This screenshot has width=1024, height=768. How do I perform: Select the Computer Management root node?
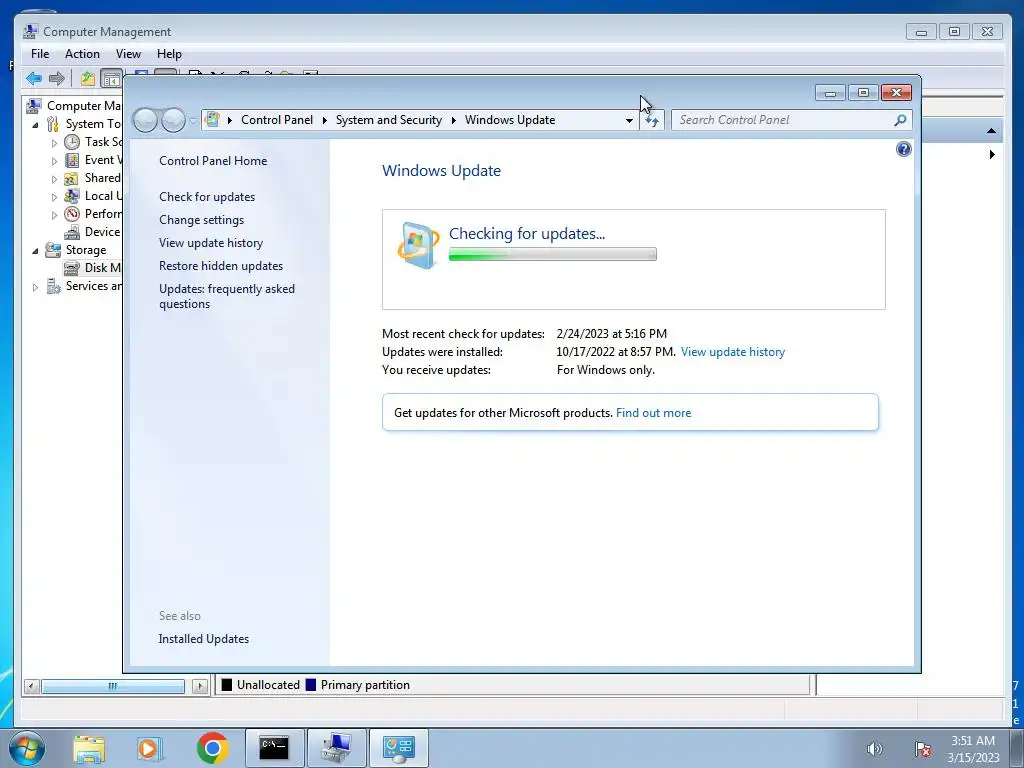click(73, 106)
